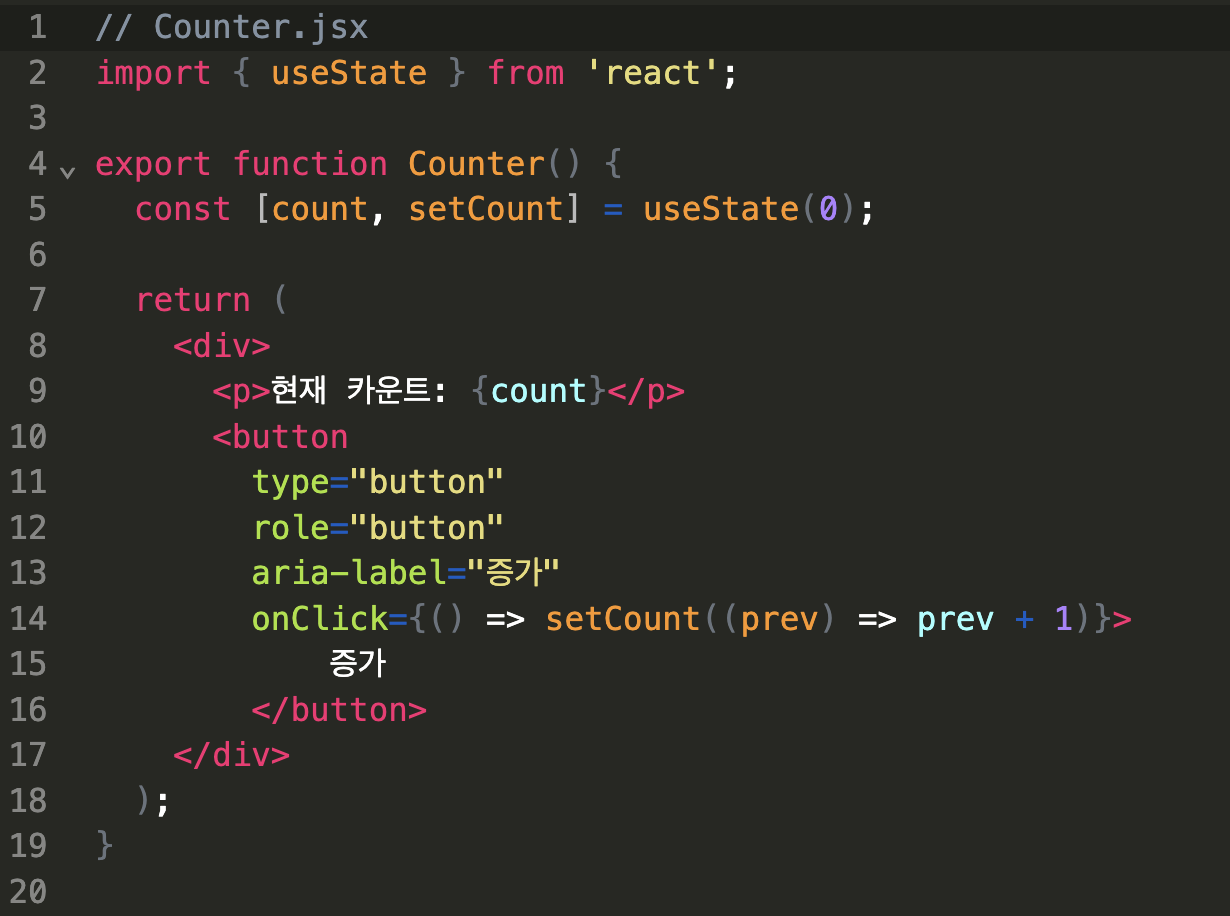The image size is (1230, 916).
Task: Click the {count} expression in paragraph
Action: pyautogui.click(x=539, y=391)
